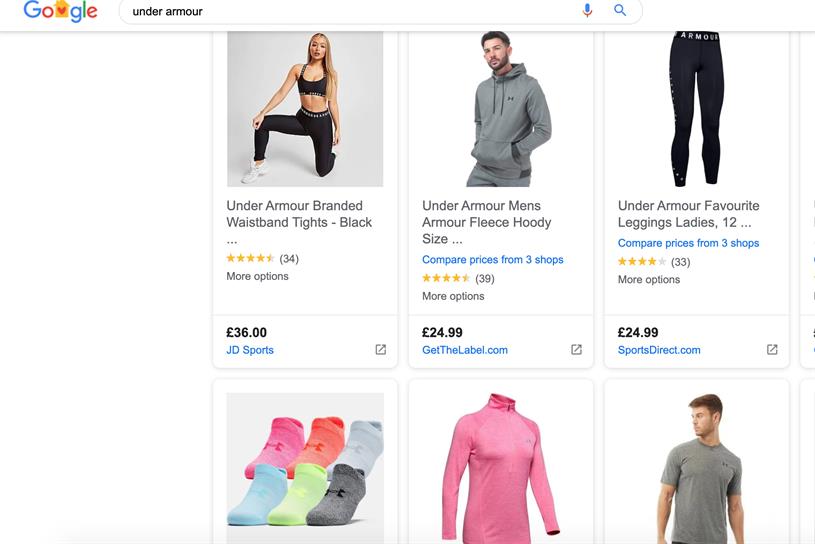The image size is (815, 544).
Task: Open JD Sports listing external link icon
Action: point(381,350)
